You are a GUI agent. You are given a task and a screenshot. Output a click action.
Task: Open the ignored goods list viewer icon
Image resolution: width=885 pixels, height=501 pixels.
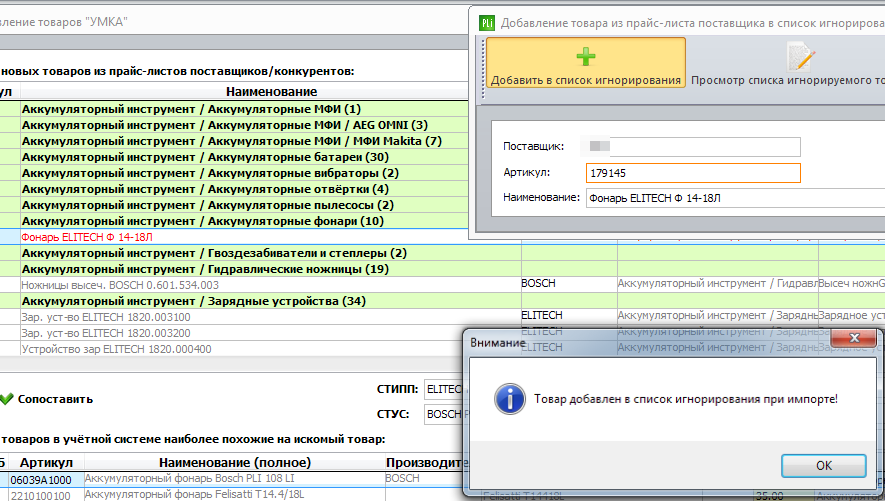[x=801, y=58]
